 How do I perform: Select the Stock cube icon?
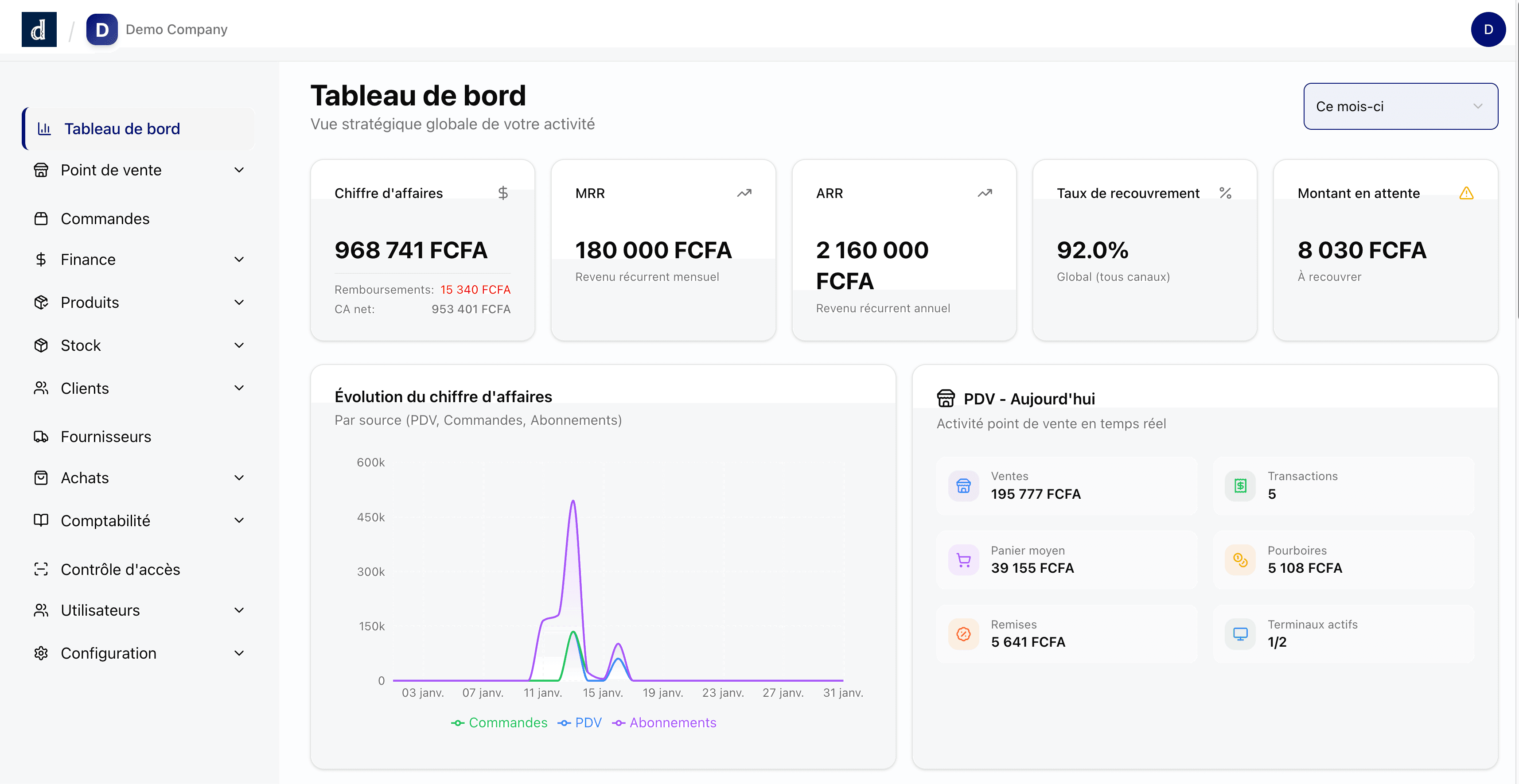(41, 345)
